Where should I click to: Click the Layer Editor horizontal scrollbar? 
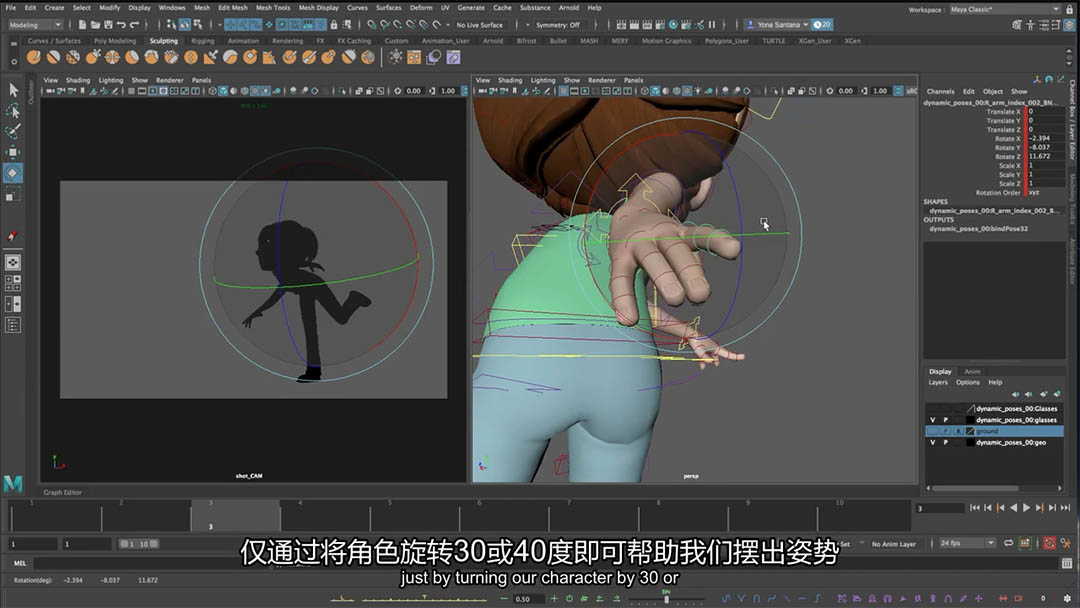(995, 488)
